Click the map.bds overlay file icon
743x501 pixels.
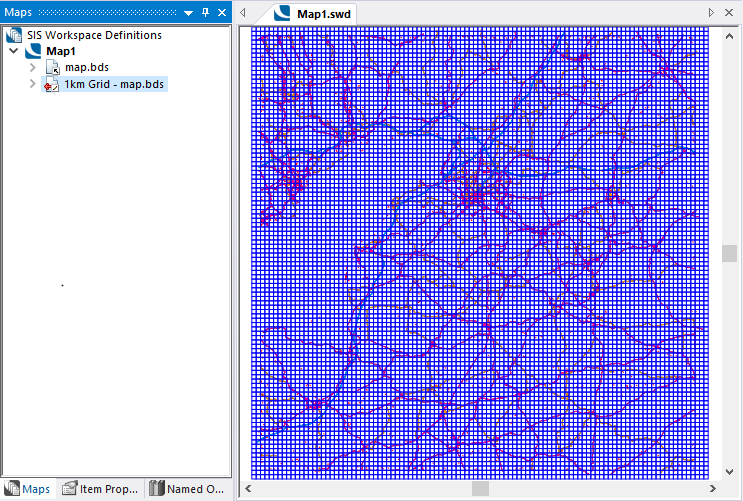(x=52, y=68)
